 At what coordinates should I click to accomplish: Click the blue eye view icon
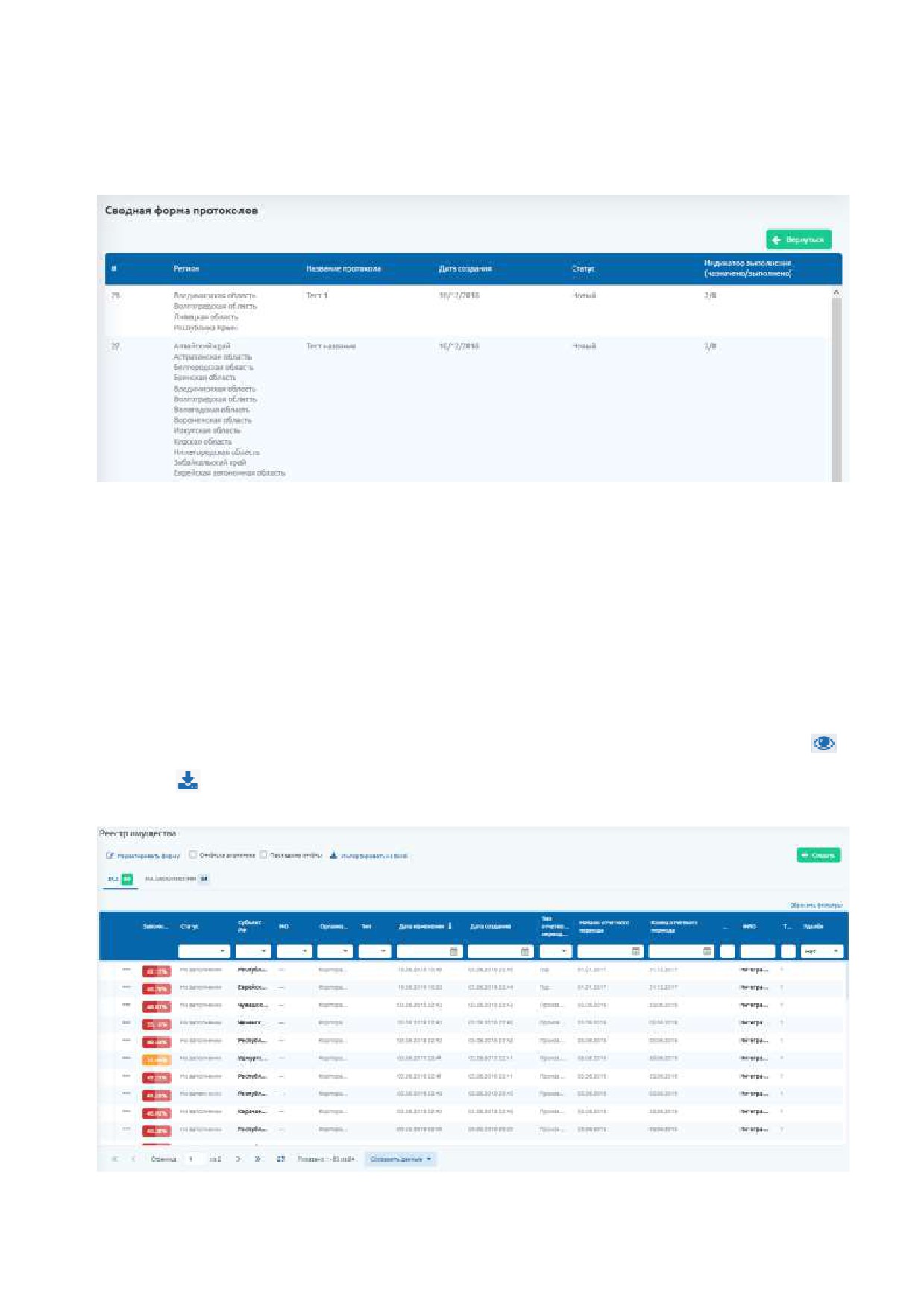(x=823, y=743)
